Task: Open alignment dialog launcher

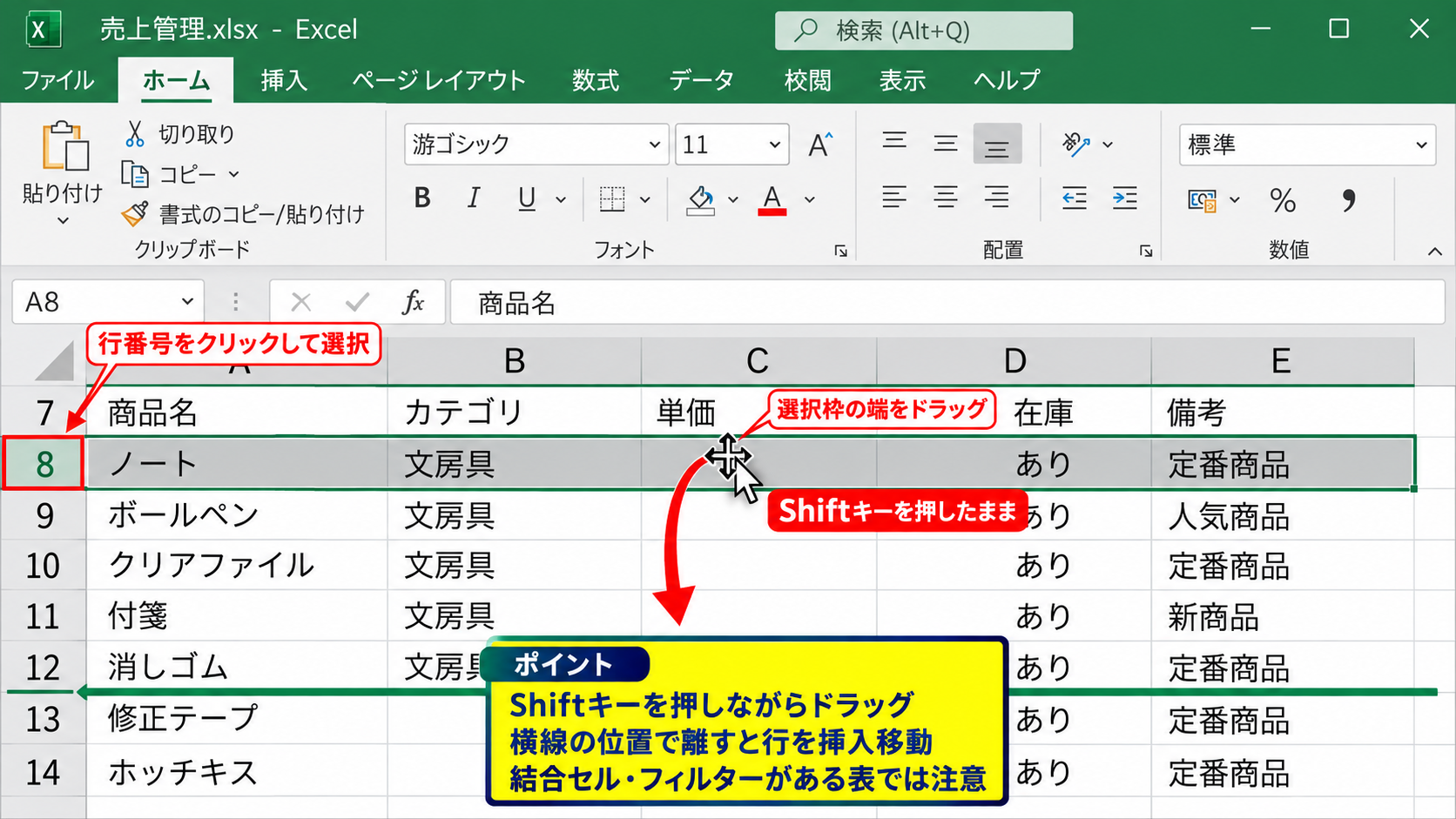Action: click(x=1146, y=251)
